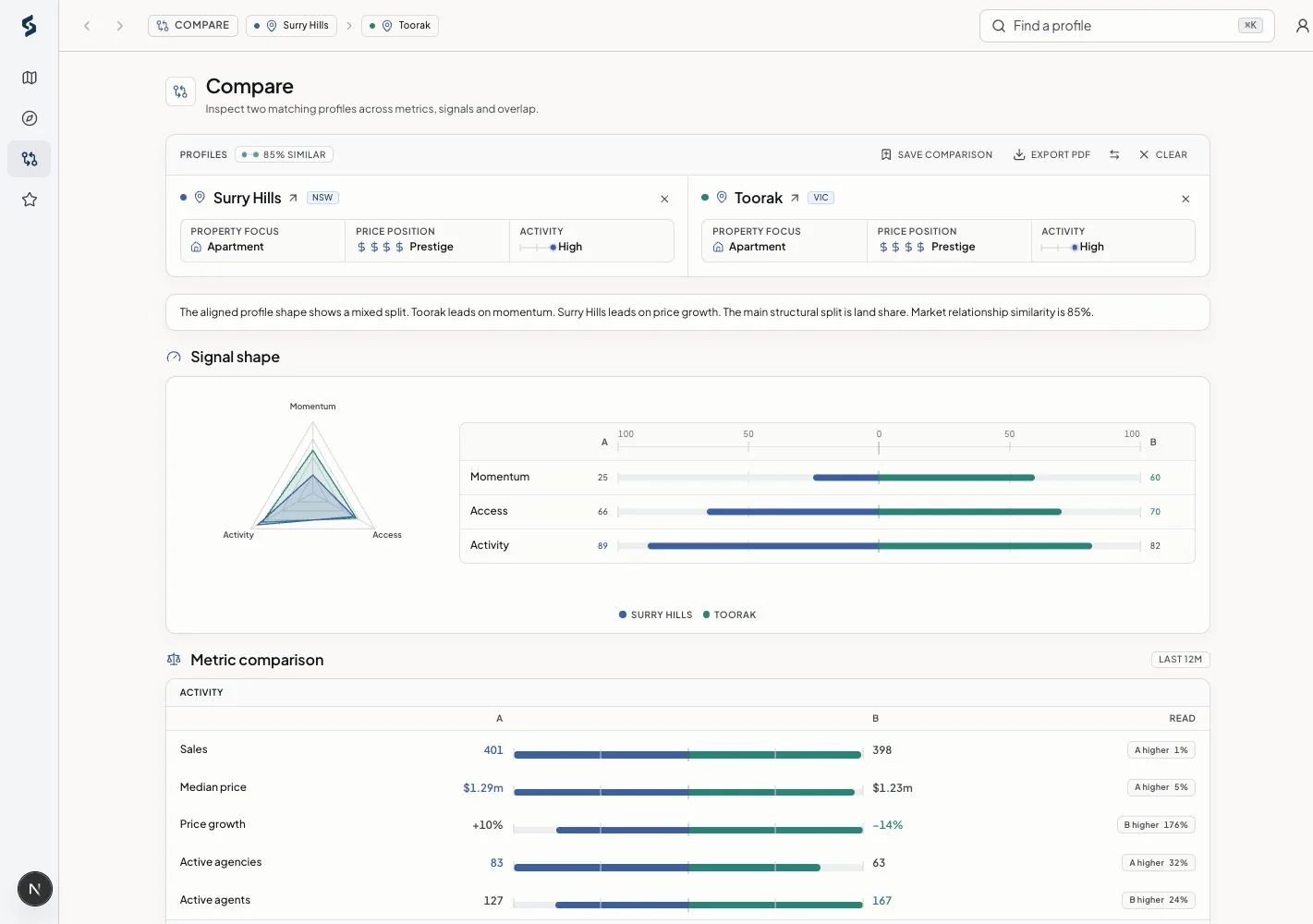This screenshot has width=1313, height=924.
Task: Click the Activity row score 89
Action: pos(602,546)
